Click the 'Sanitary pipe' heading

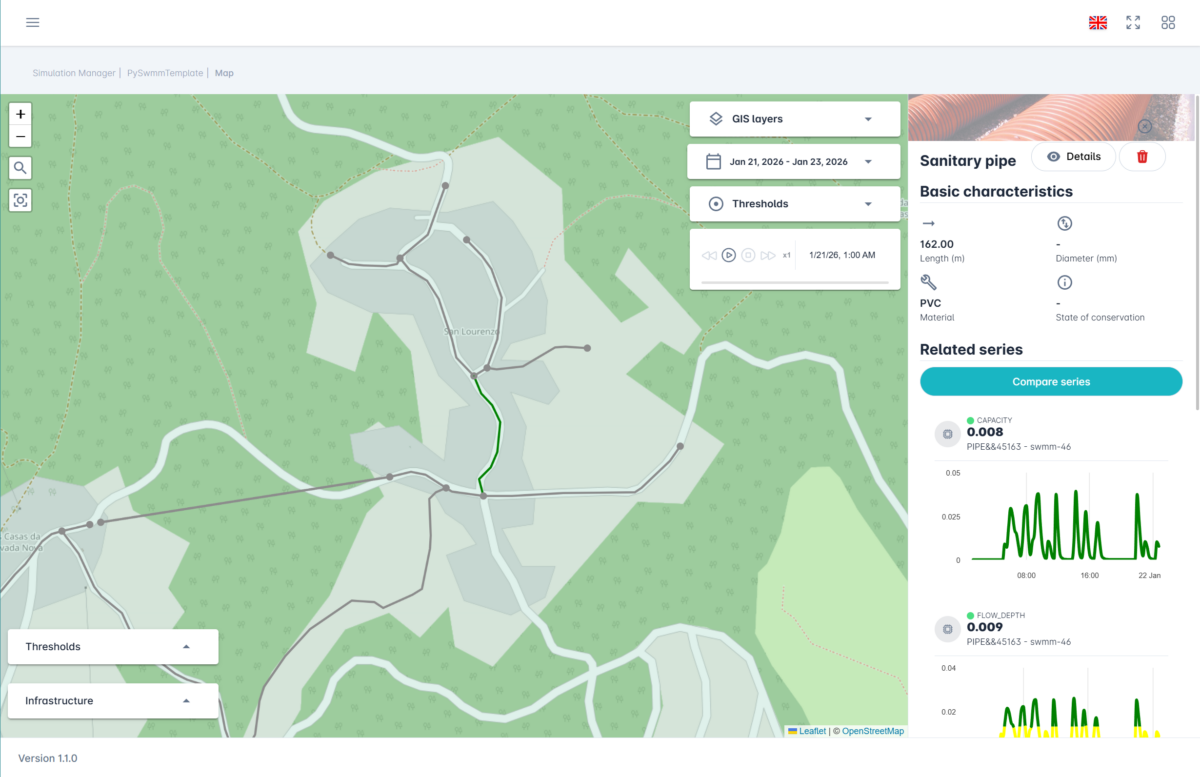[x=968, y=161]
